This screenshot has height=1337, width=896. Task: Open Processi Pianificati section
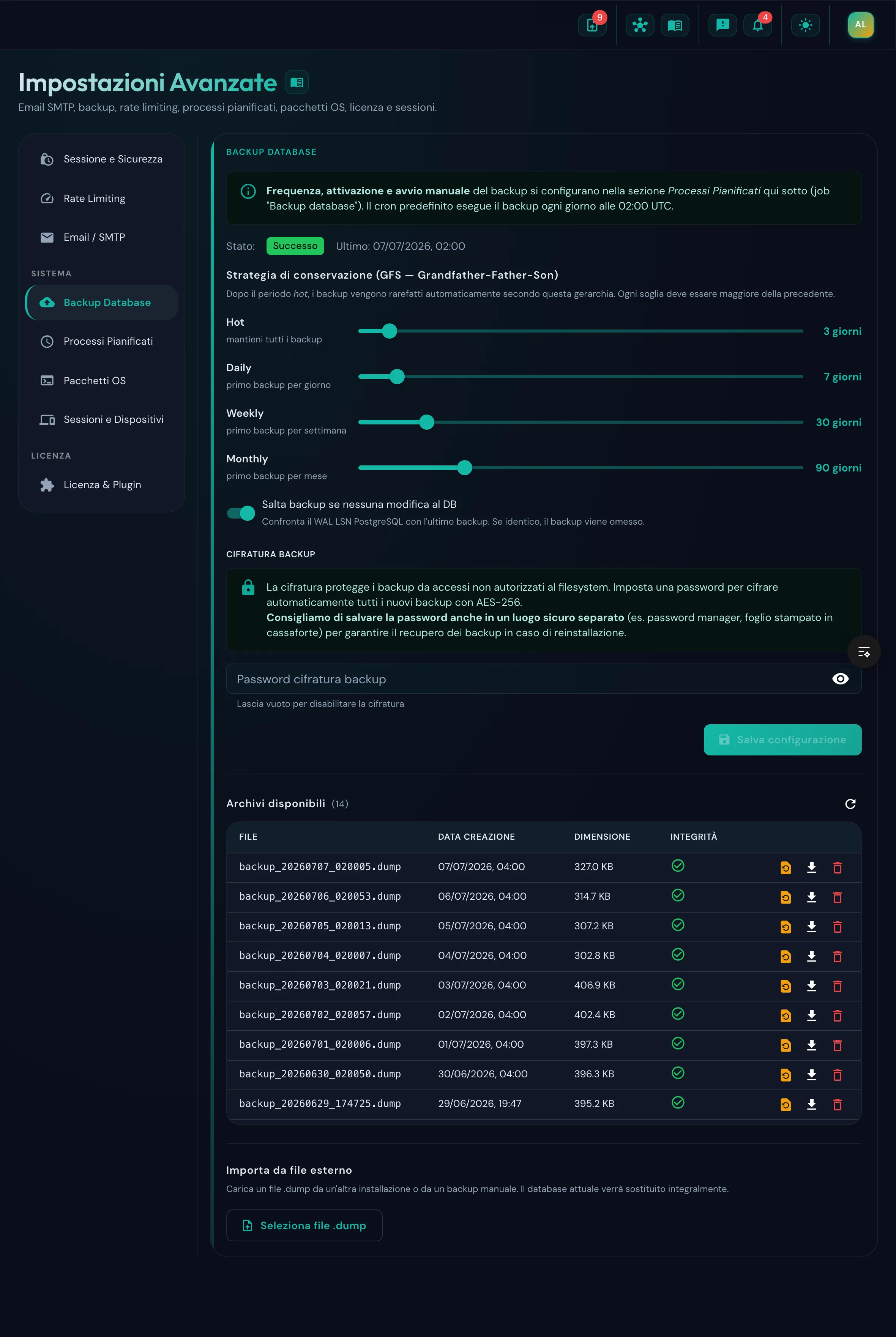[102, 342]
